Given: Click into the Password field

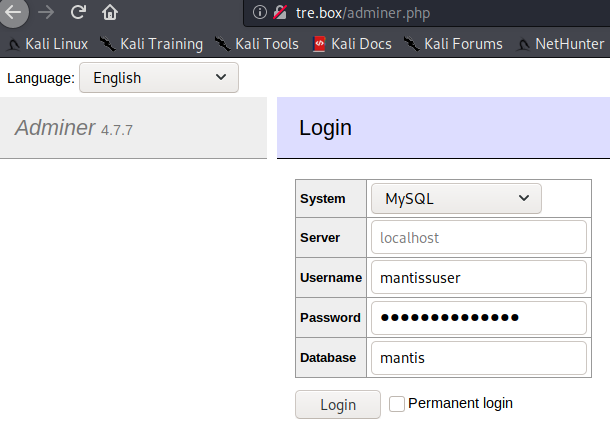Looking at the screenshot, I should (477, 318).
